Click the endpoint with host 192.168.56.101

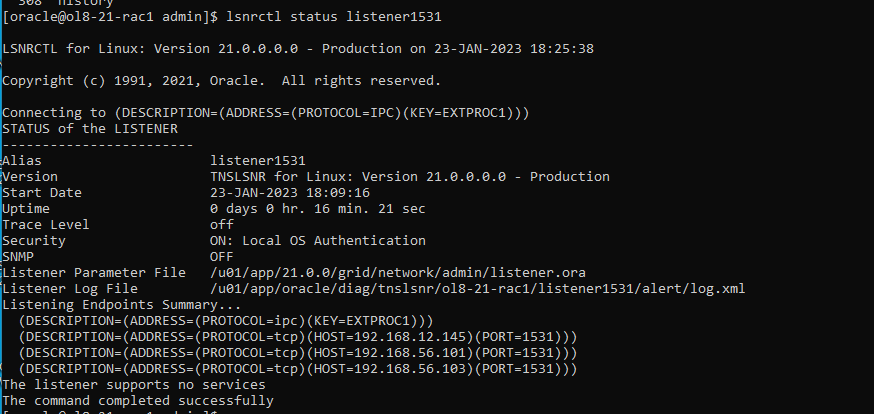[x=298, y=353]
